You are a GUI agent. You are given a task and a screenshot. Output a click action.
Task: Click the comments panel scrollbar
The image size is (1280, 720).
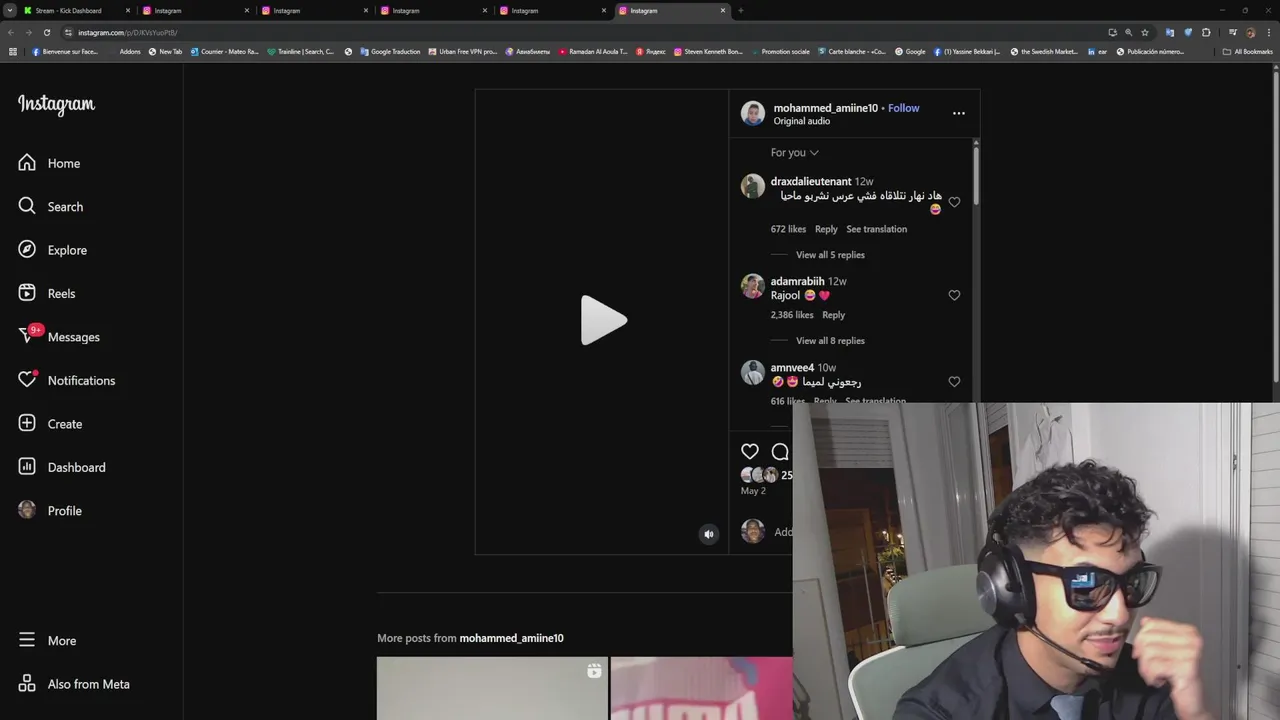click(976, 175)
